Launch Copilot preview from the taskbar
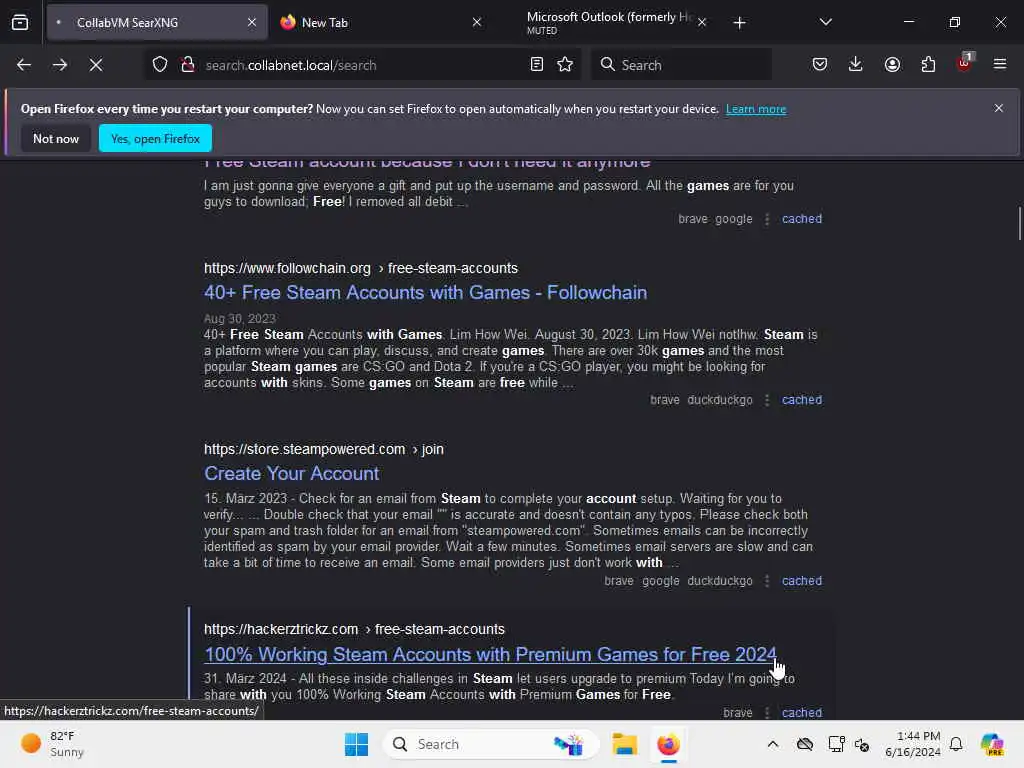Screen dimensions: 1024x768 (992, 744)
